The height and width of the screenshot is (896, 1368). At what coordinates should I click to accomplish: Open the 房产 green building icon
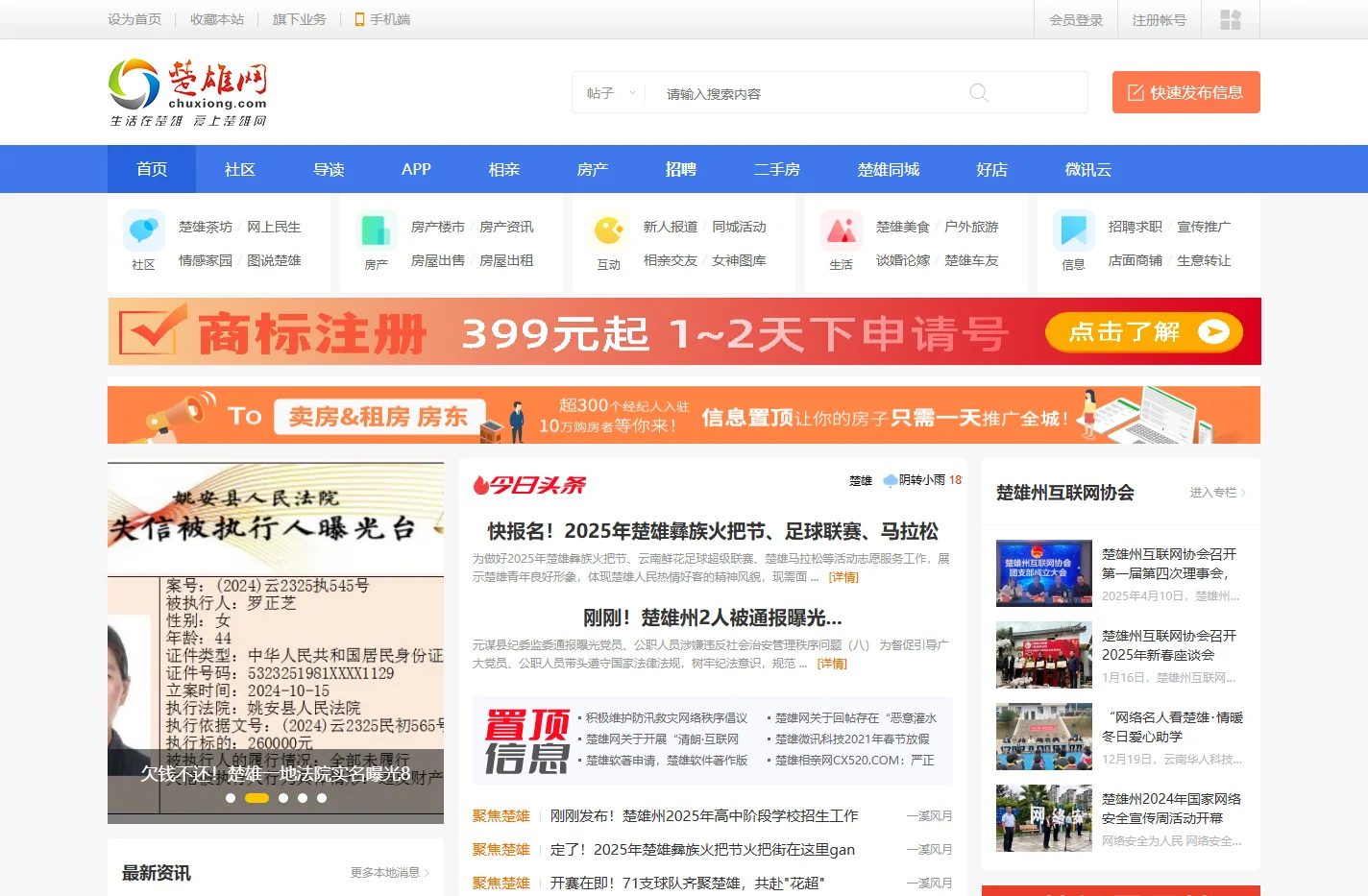(377, 230)
